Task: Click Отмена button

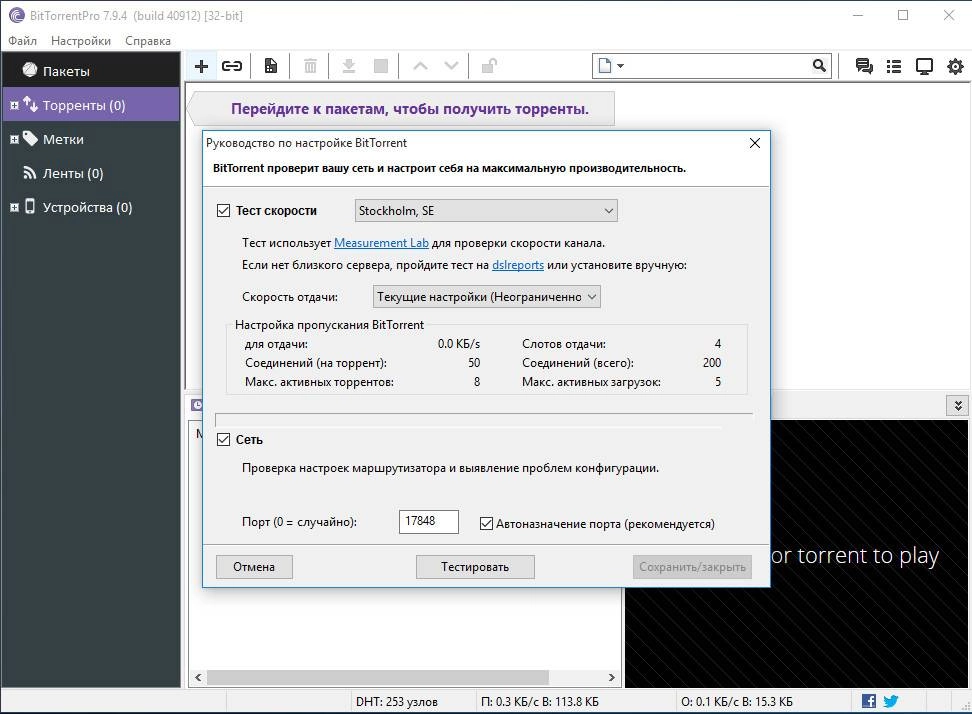Action: [254, 566]
